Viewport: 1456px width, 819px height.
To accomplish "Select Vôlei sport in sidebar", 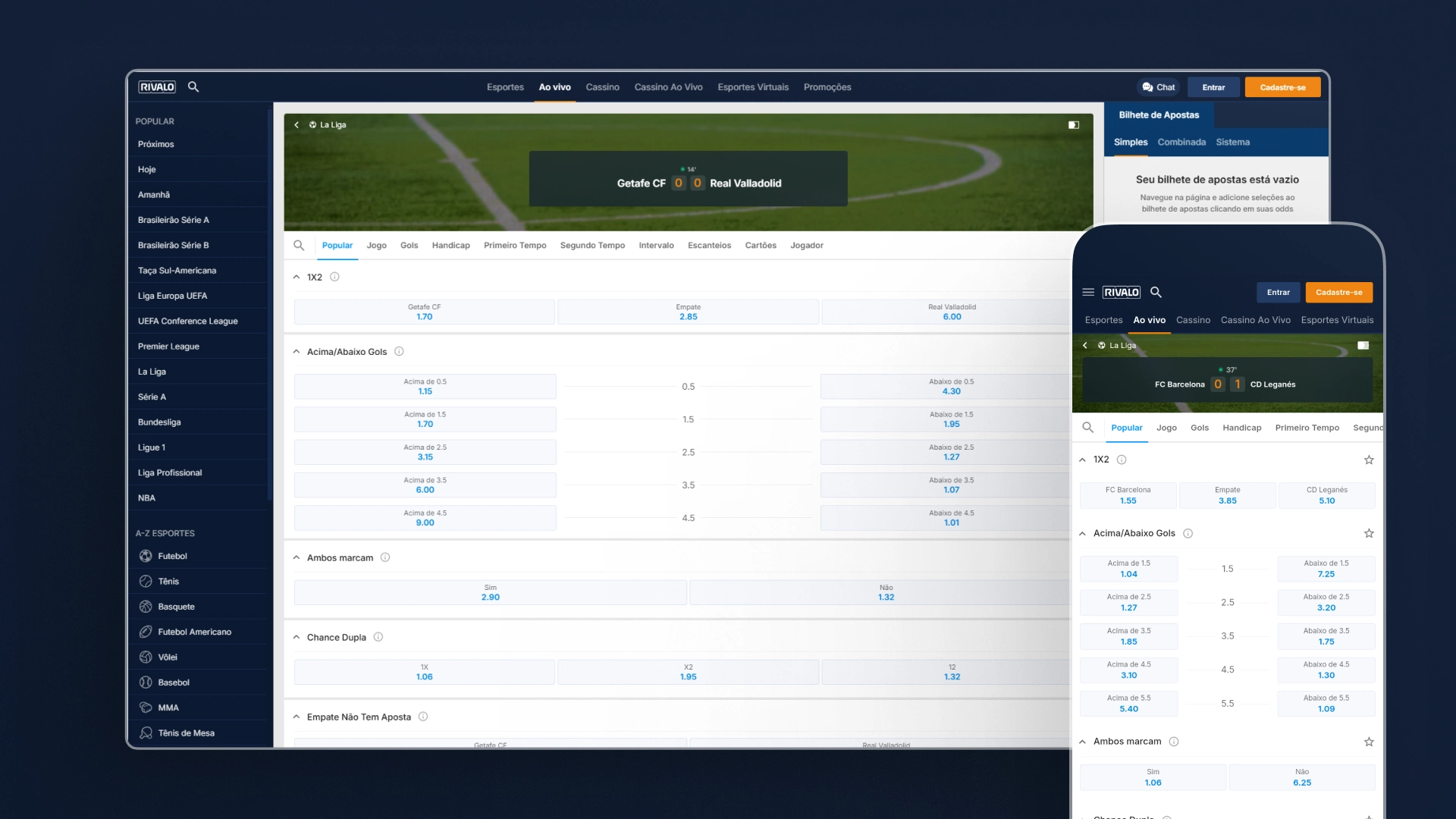I will tap(197, 657).
